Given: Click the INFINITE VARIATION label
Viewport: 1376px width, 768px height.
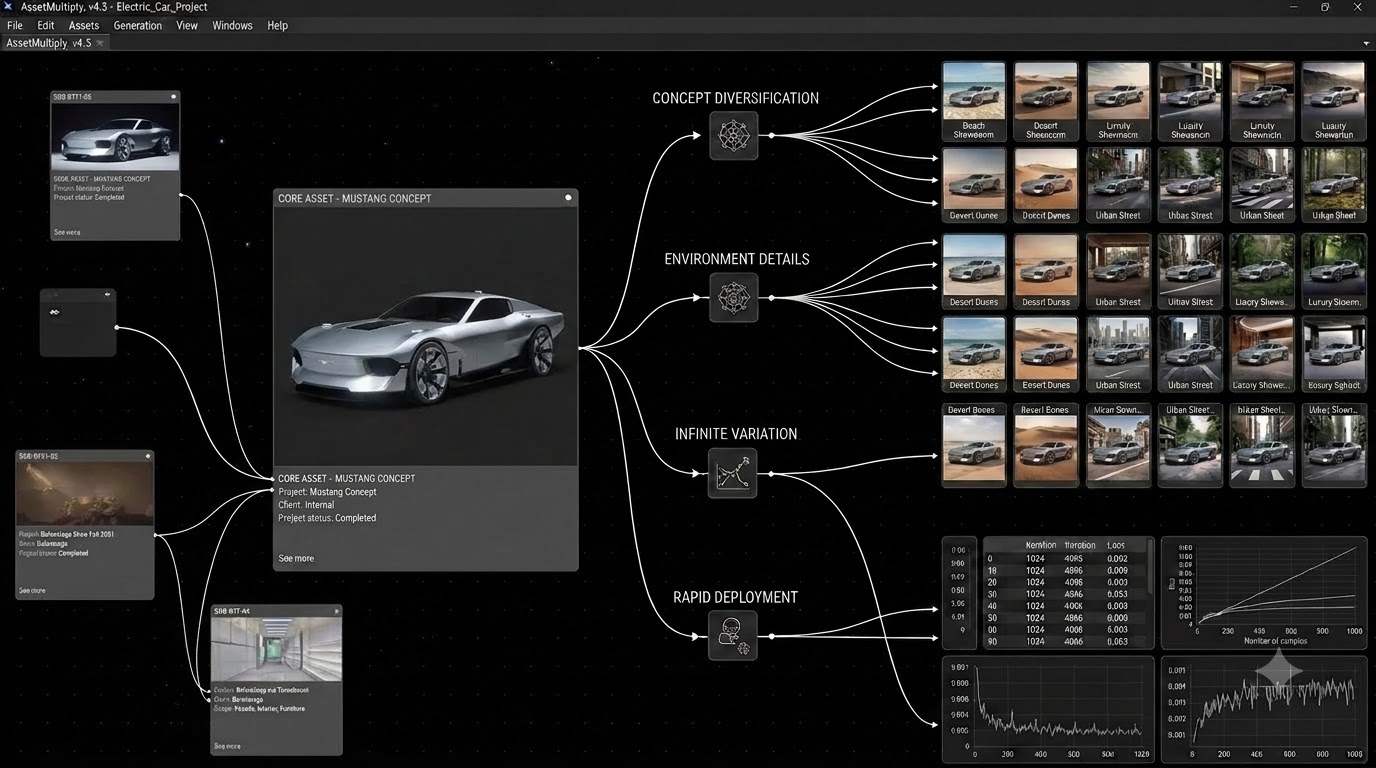Looking at the screenshot, I should [736, 434].
